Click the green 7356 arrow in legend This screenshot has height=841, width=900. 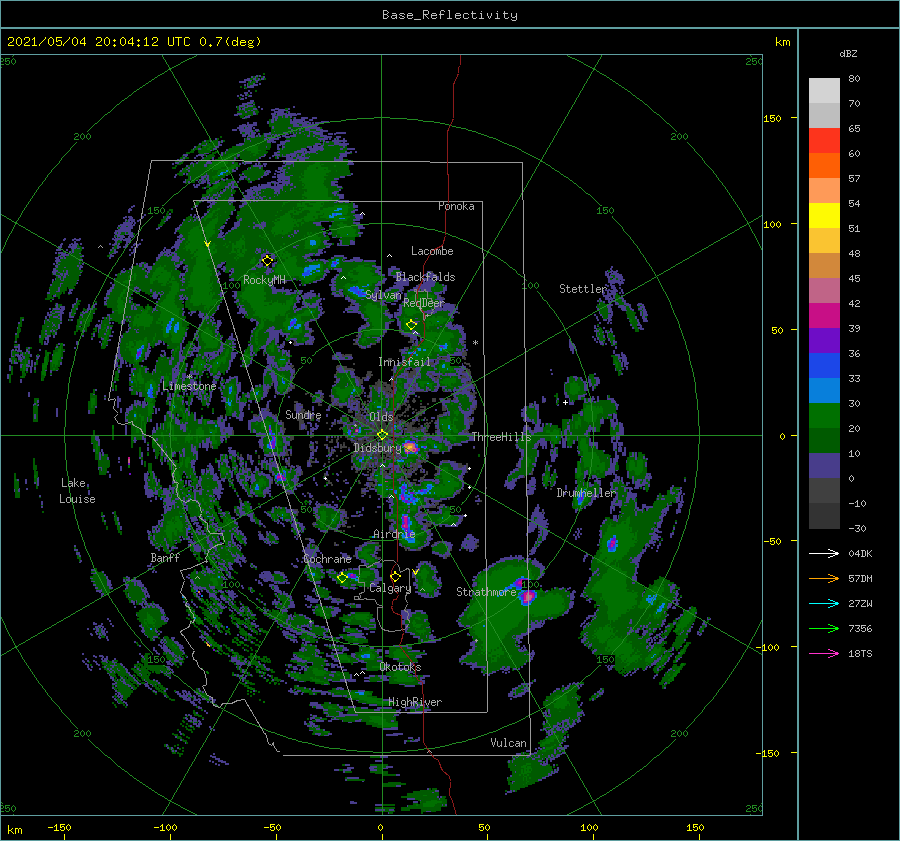(x=824, y=629)
